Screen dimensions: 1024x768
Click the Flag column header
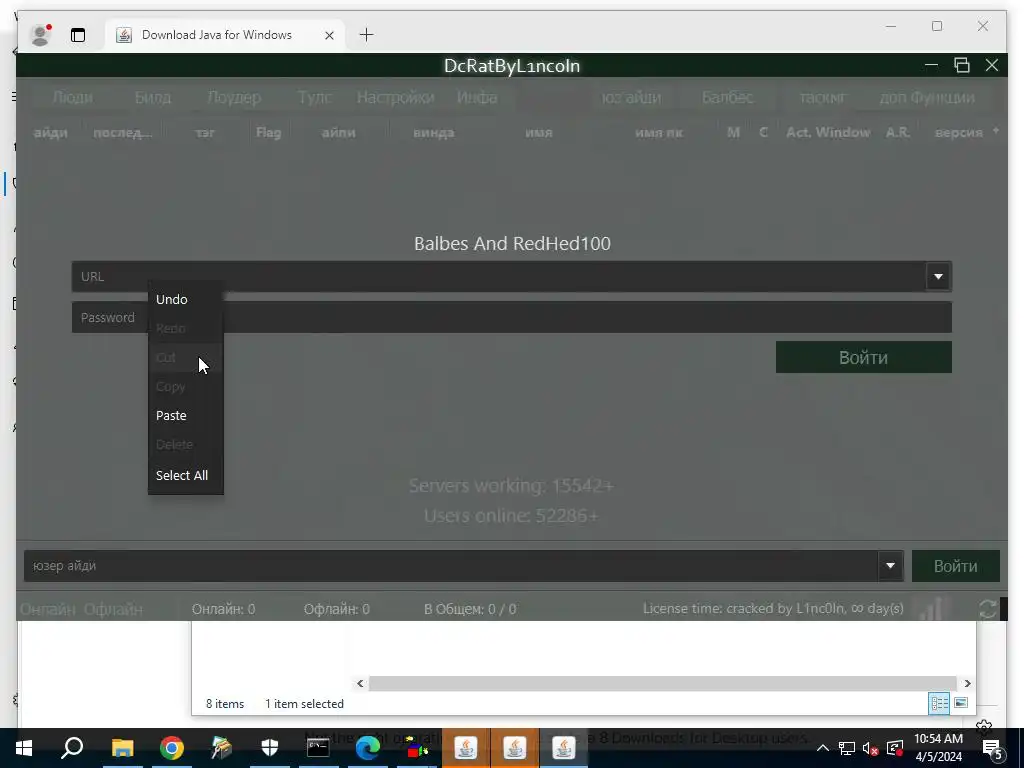tap(268, 133)
